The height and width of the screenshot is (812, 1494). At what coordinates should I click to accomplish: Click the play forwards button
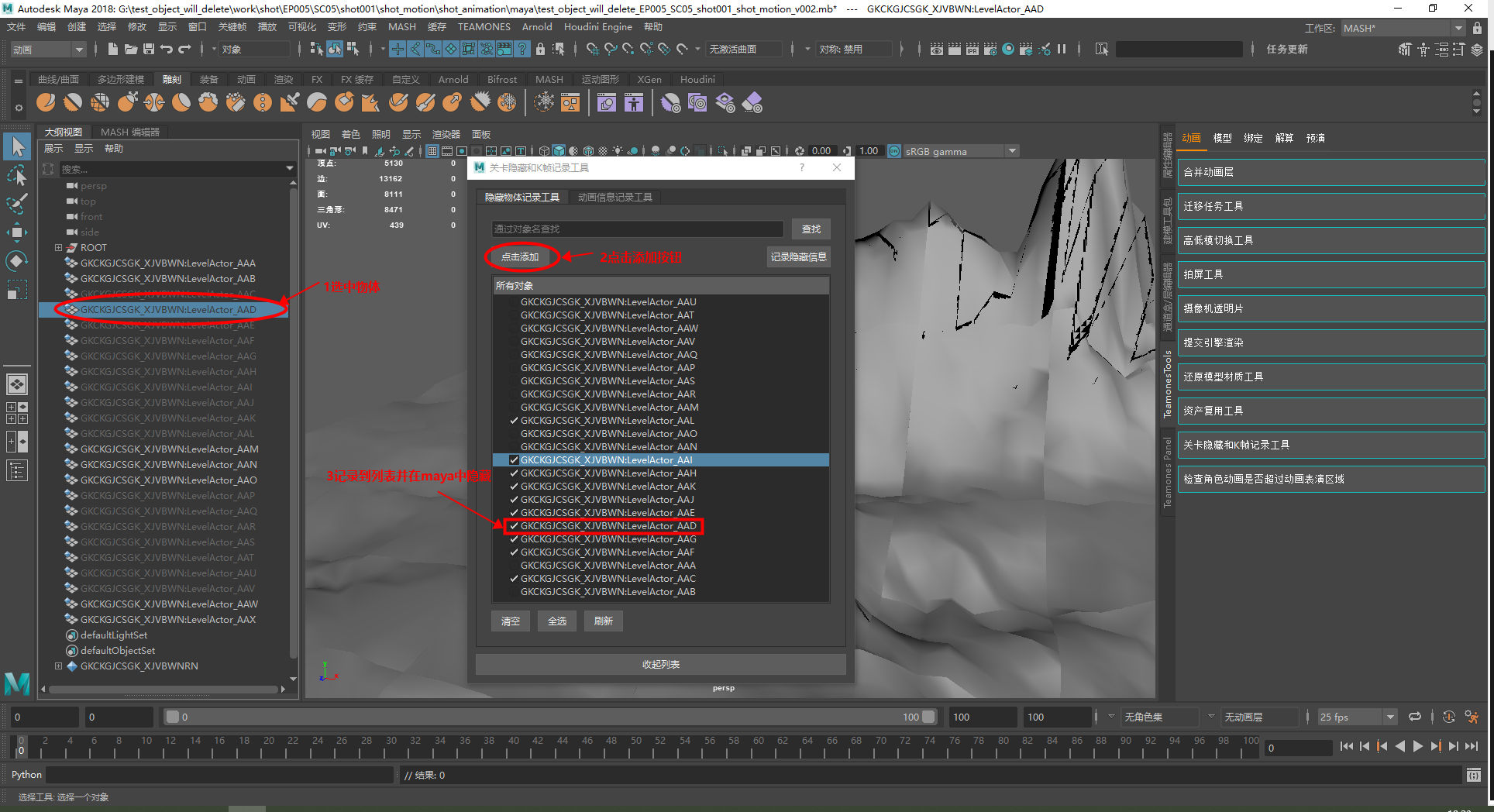pos(1417,746)
